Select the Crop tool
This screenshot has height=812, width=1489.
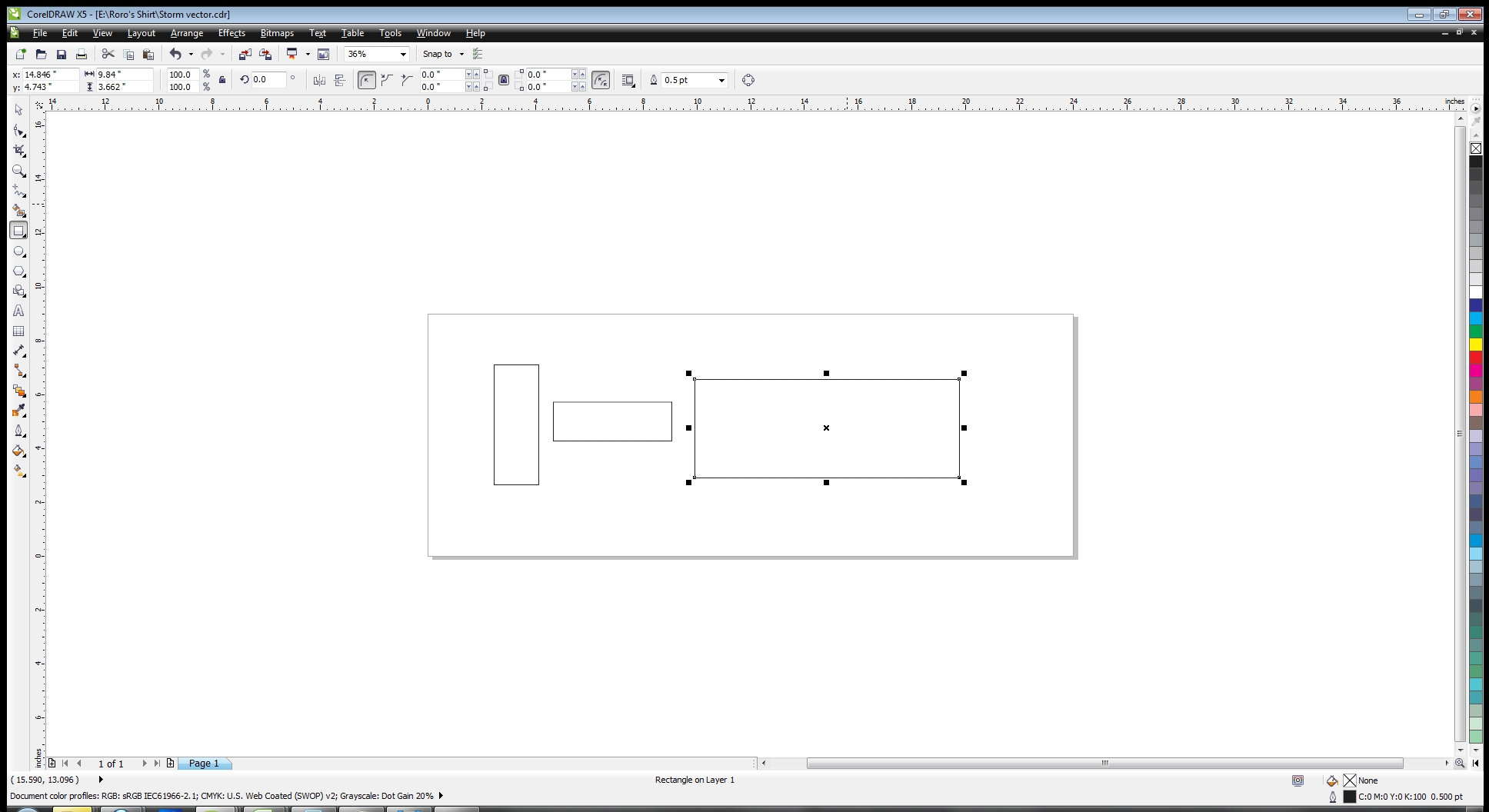[18, 151]
